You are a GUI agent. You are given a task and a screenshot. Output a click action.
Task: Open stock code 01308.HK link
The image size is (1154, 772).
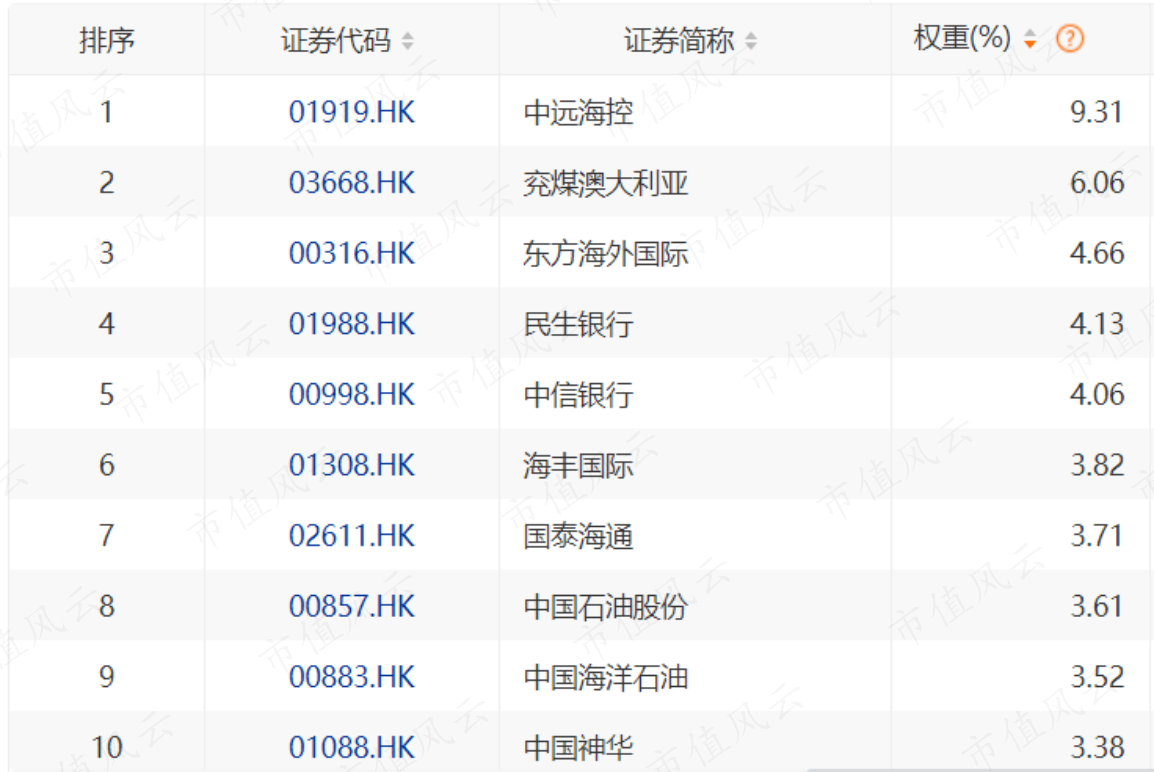tap(352, 465)
